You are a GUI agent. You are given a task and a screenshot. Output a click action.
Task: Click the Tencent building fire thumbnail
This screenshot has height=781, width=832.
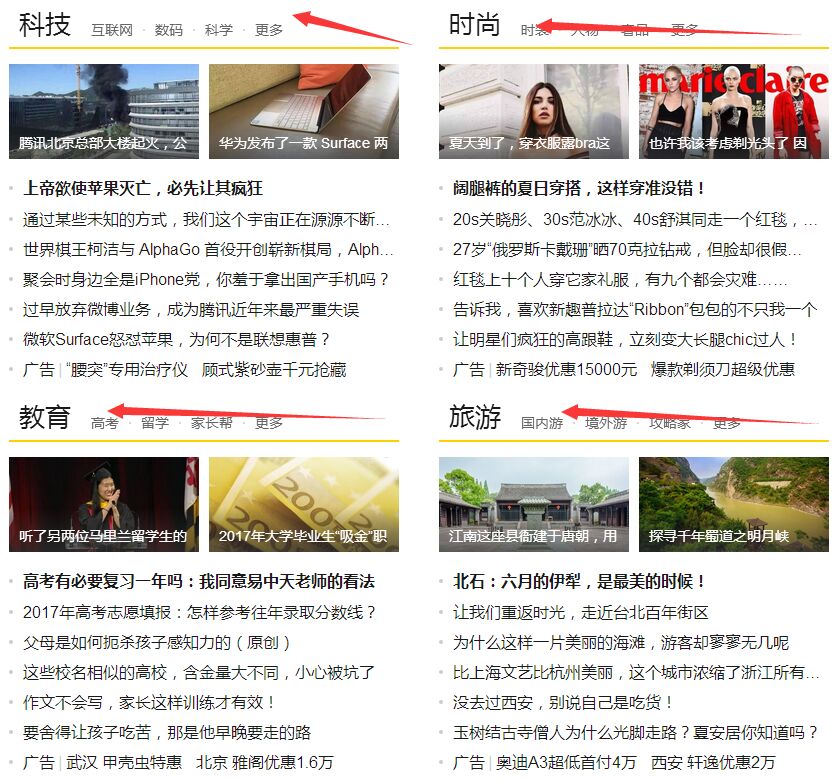pos(103,107)
